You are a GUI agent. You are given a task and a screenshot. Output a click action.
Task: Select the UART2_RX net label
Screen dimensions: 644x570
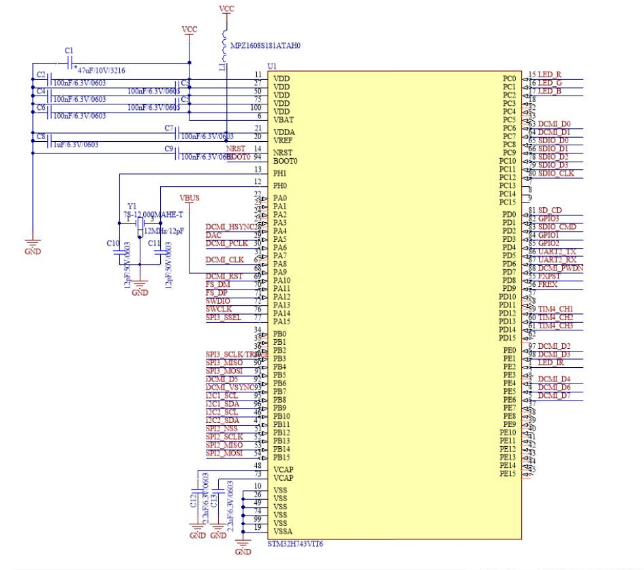point(557,260)
